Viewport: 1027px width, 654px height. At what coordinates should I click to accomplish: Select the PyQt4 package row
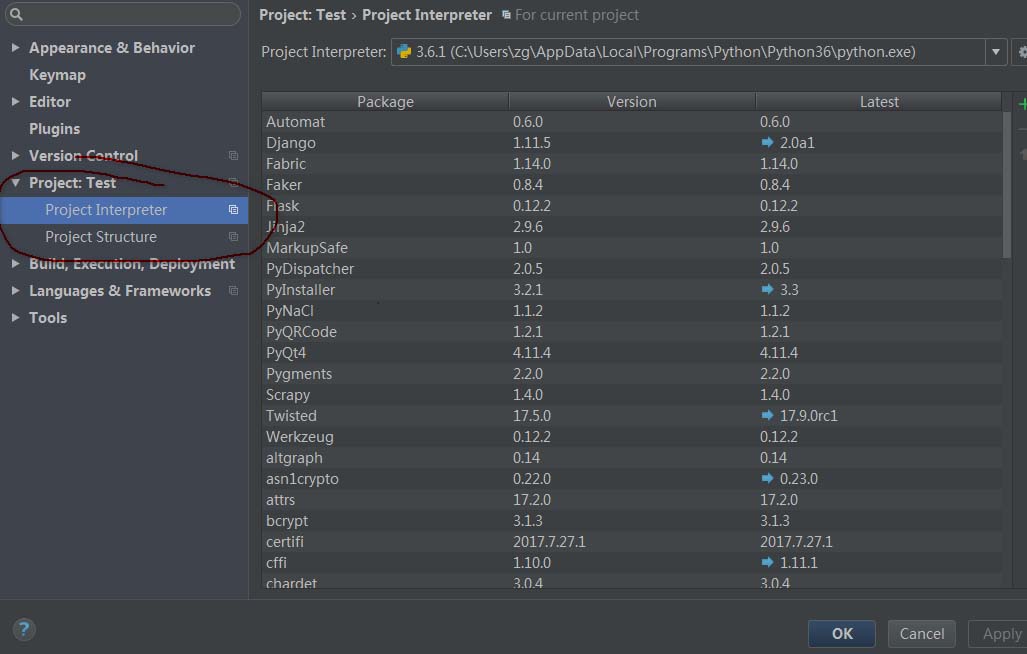[x=631, y=352]
